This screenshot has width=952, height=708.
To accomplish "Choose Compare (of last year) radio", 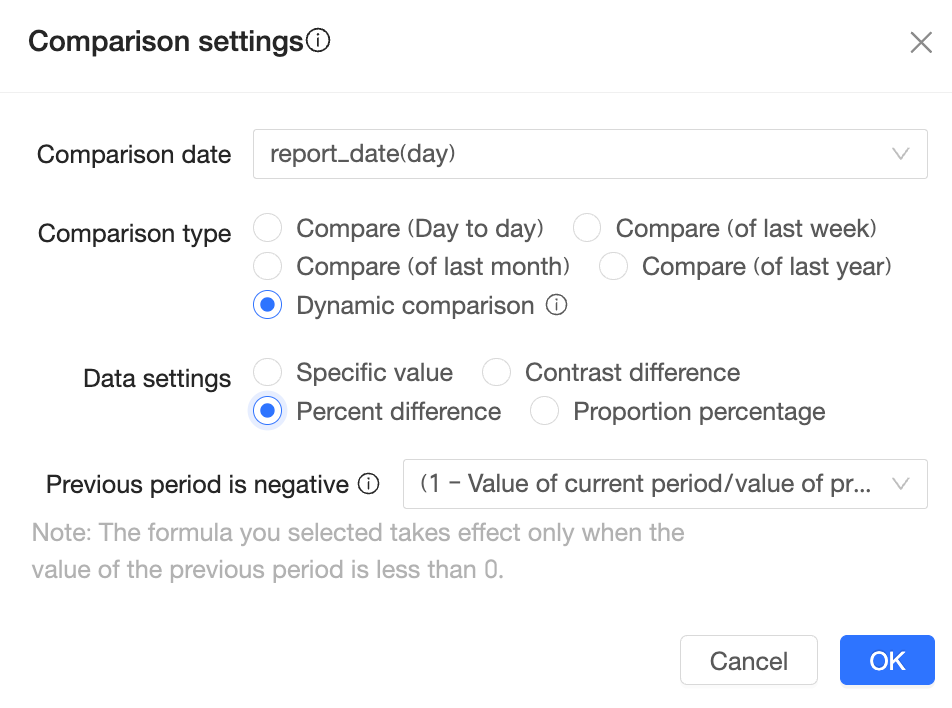I will pos(613,267).
